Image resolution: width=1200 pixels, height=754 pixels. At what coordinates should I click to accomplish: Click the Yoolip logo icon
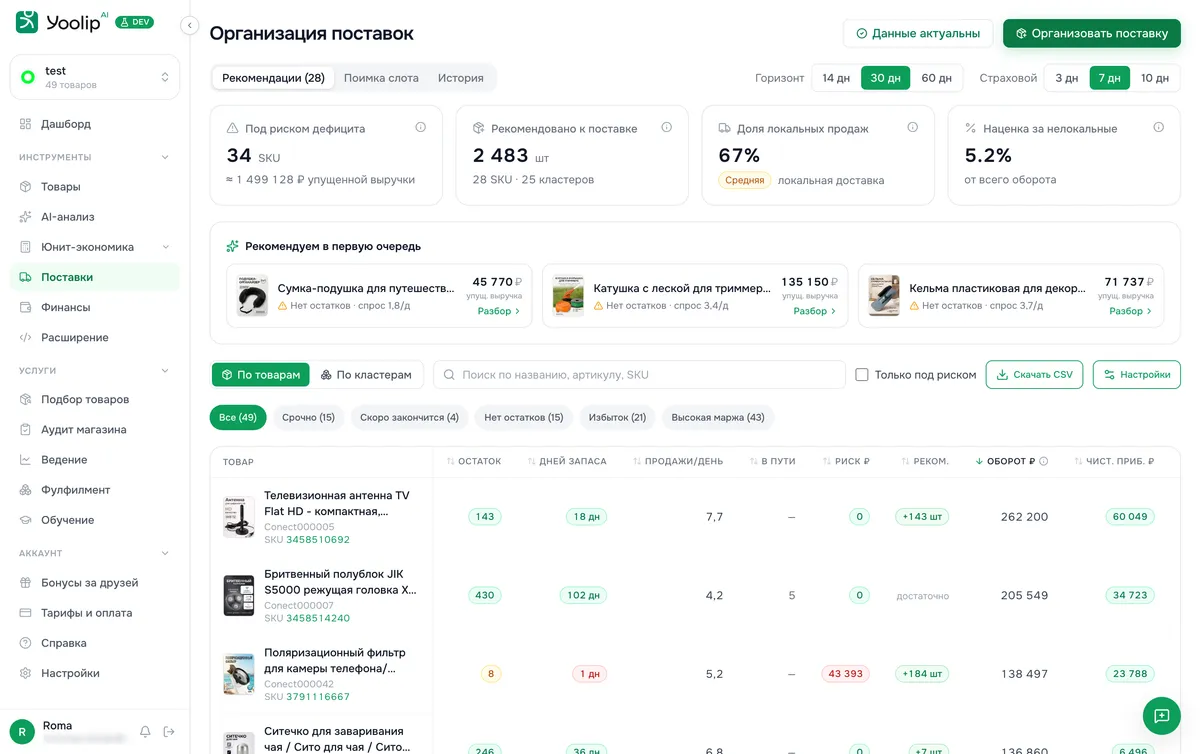27,22
